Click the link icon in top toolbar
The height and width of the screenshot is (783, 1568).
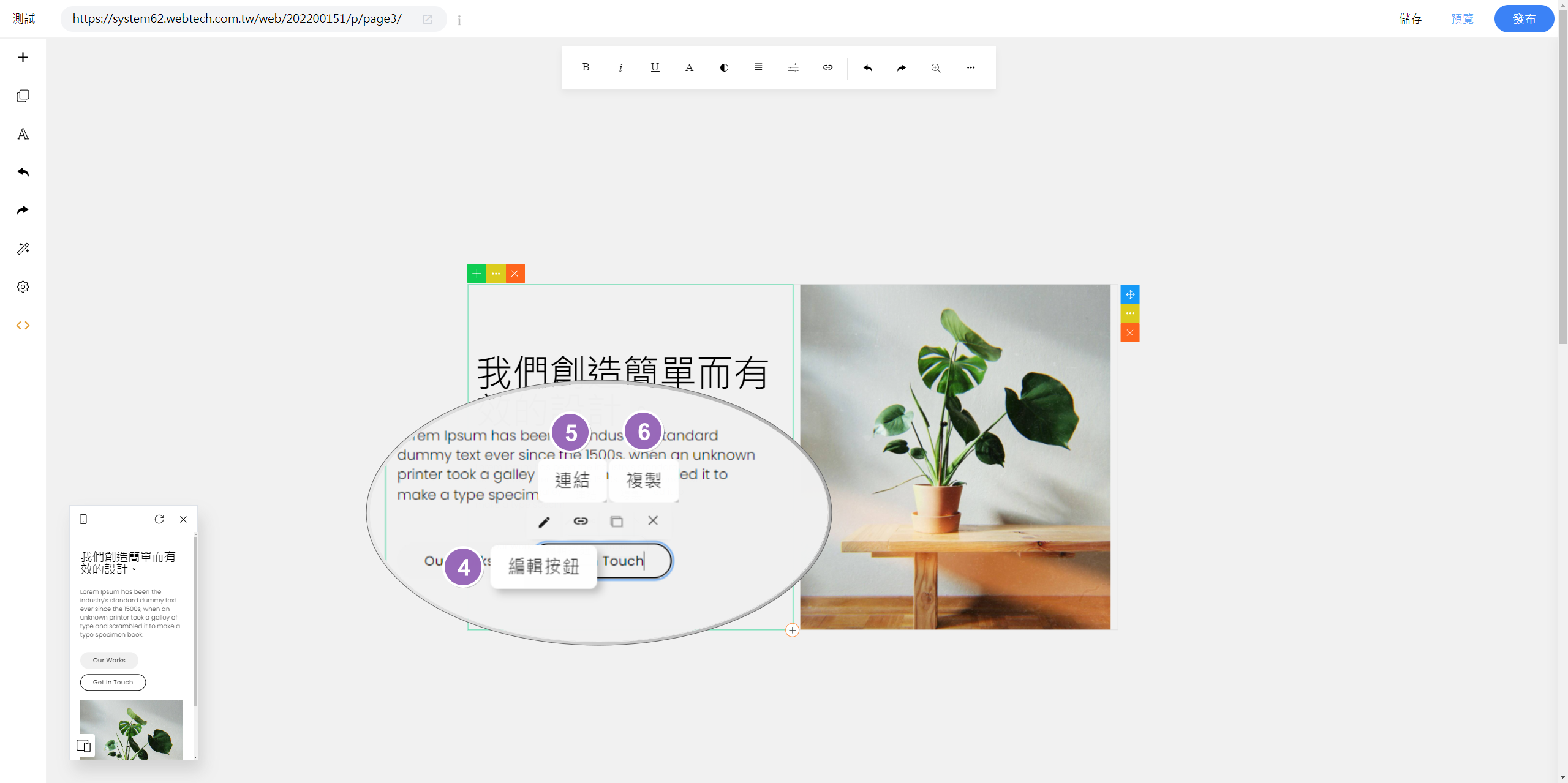pos(827,67)
